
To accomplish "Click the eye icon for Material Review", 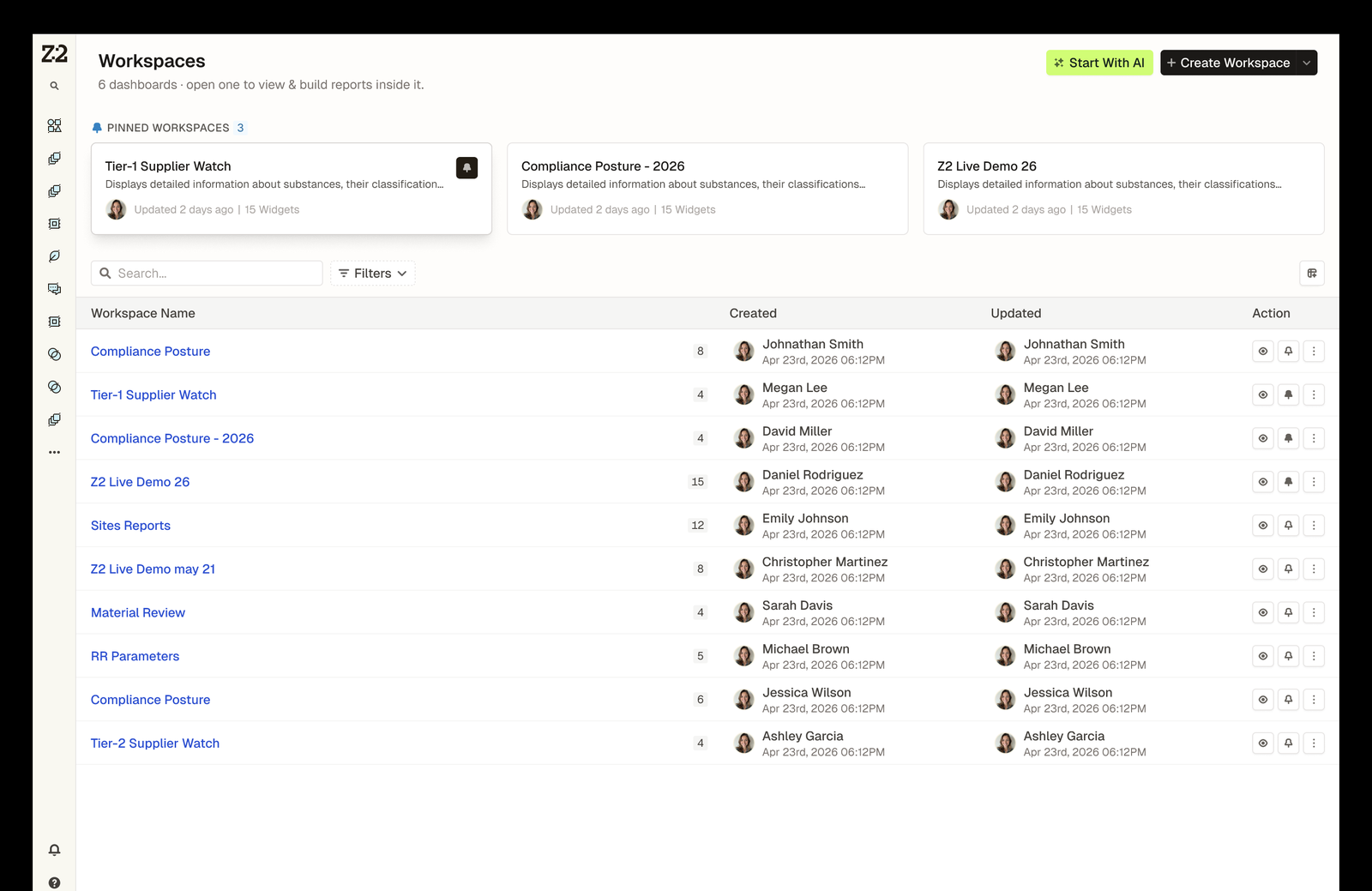I will [1263, 612].
